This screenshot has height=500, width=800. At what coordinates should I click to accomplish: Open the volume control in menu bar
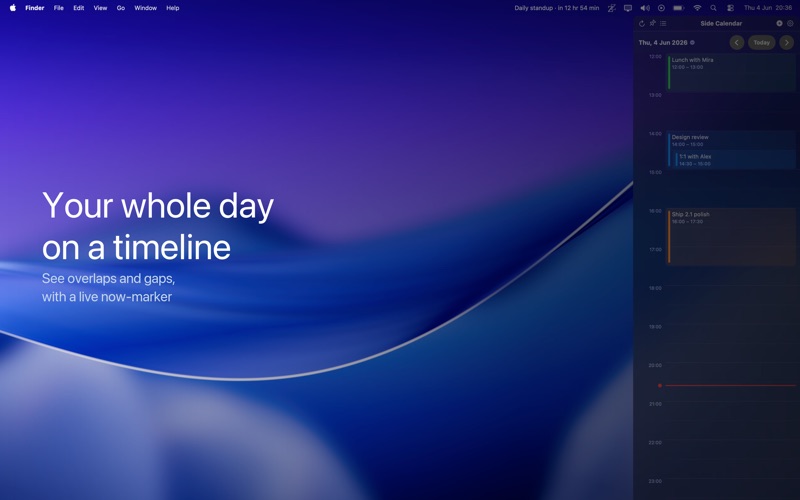coord(645,8)
